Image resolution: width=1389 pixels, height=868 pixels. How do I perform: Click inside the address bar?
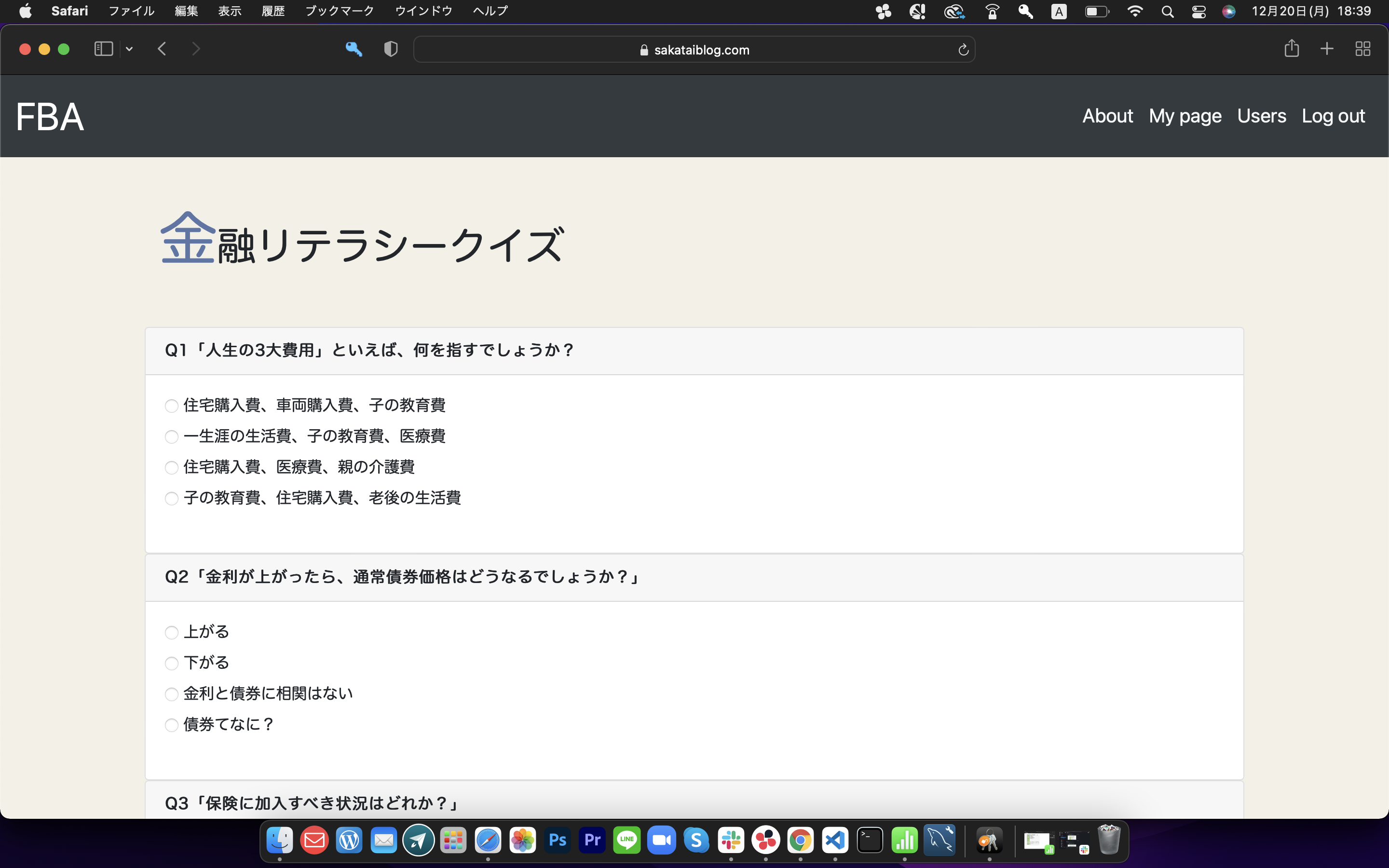(x=694, y=49)
